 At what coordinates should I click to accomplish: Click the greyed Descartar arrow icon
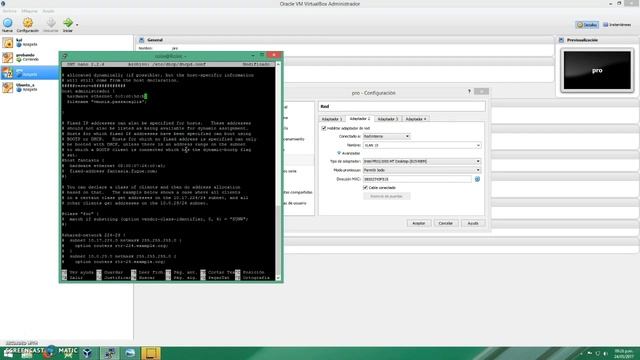click(x=51, y=24)
